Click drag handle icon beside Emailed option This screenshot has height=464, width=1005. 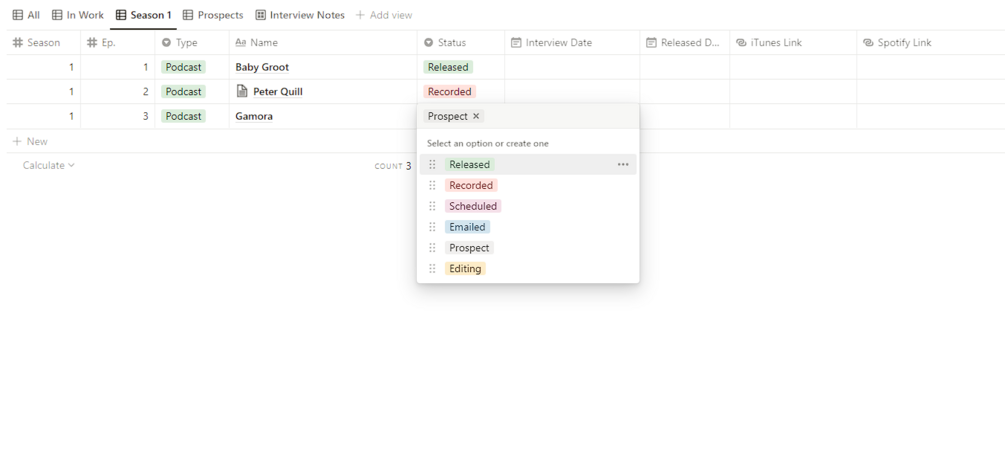[x=432, y=227]
